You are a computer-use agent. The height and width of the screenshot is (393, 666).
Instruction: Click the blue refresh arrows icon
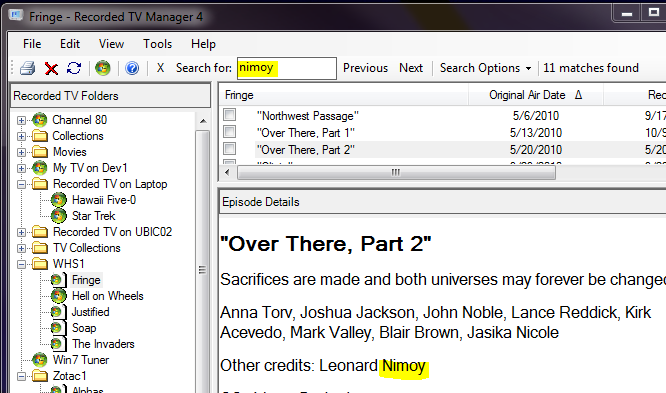click(x=74, y=68)
